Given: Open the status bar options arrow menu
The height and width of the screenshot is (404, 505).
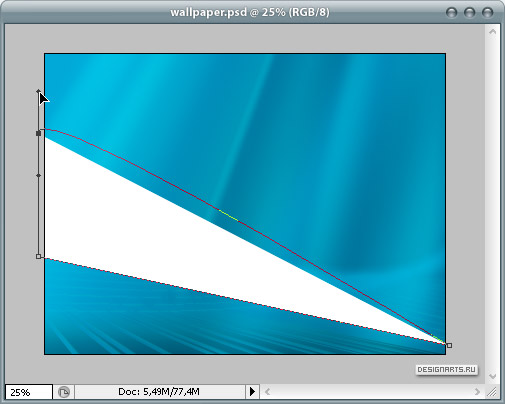Looking at the screenshot, I should click(252, 392).
